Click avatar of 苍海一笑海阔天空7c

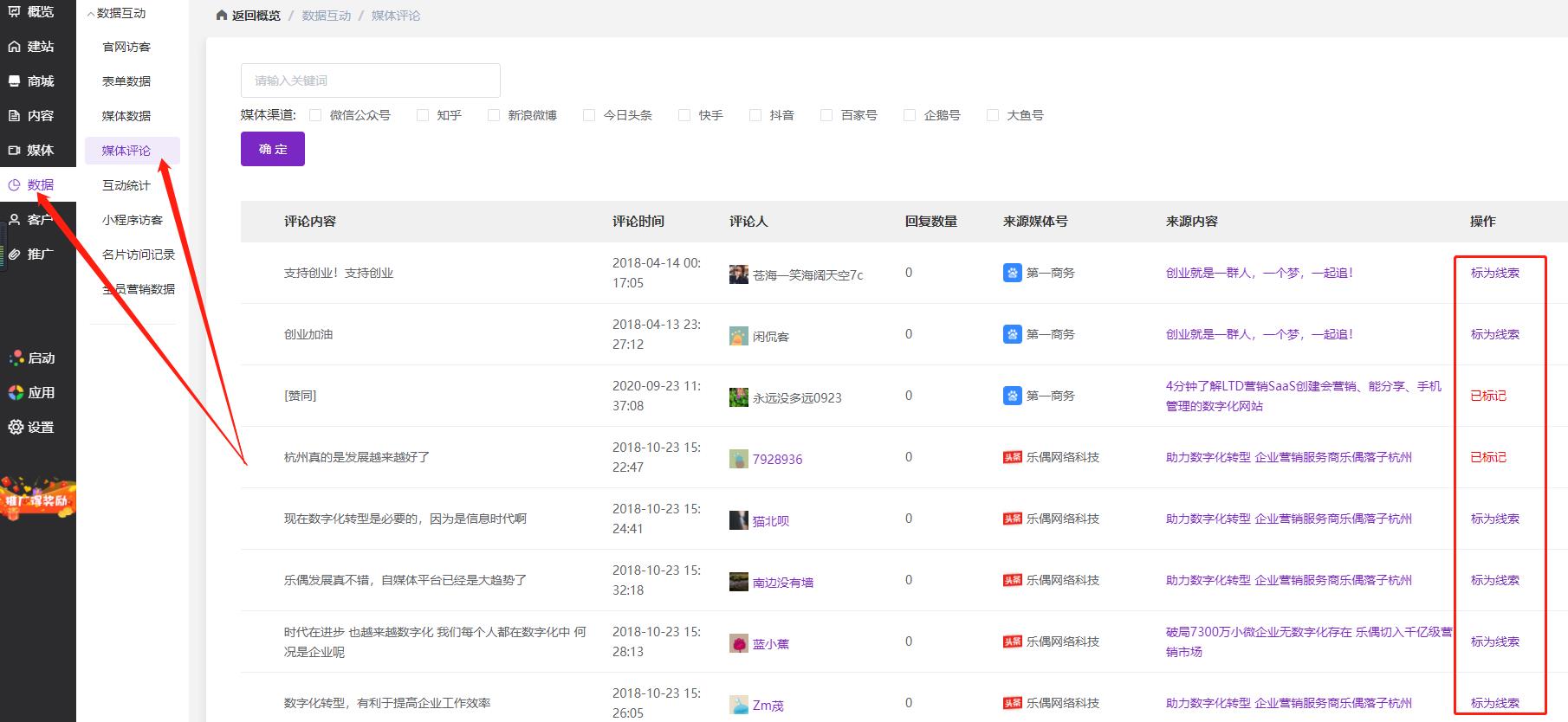(x=739, y=274)
